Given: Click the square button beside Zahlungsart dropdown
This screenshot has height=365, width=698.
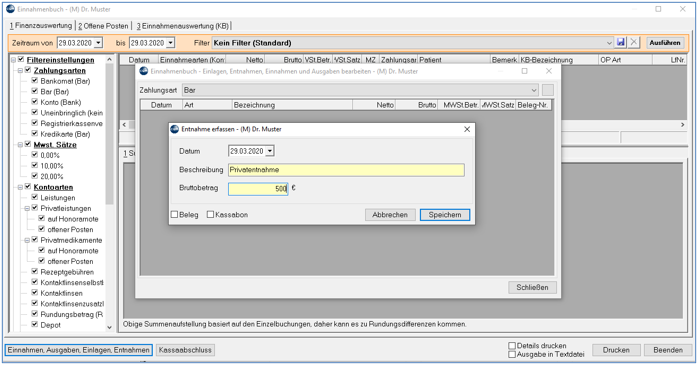Looking at the screenshot, I should [x=548, y=90].
